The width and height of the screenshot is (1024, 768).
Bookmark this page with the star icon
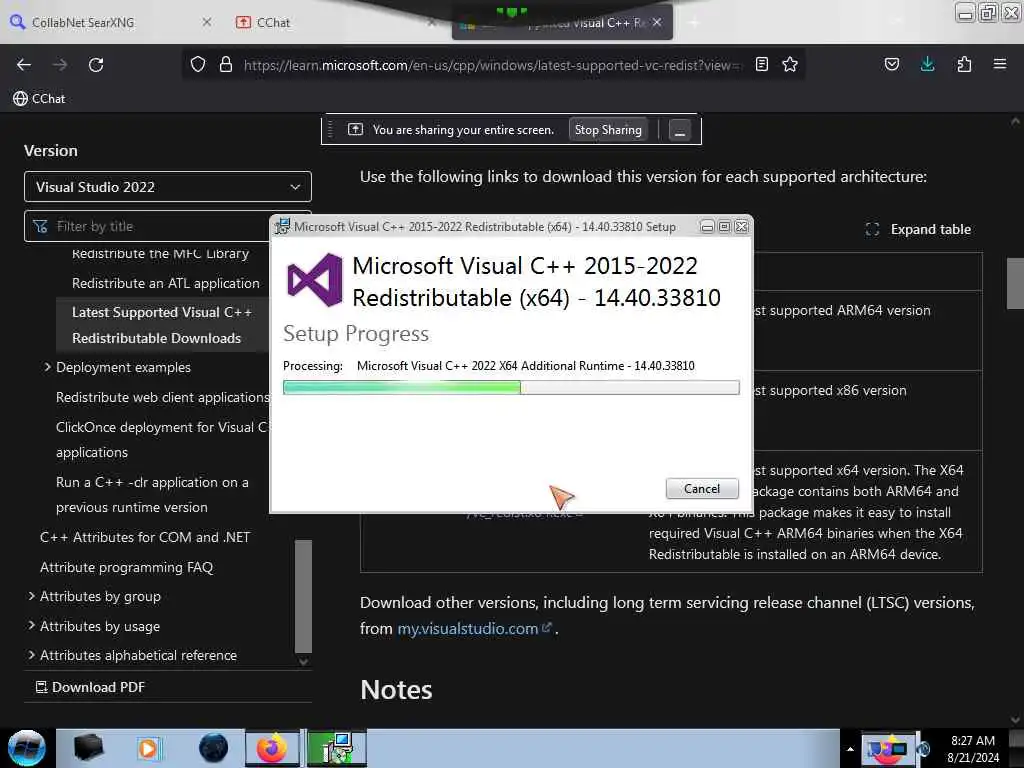790,65
